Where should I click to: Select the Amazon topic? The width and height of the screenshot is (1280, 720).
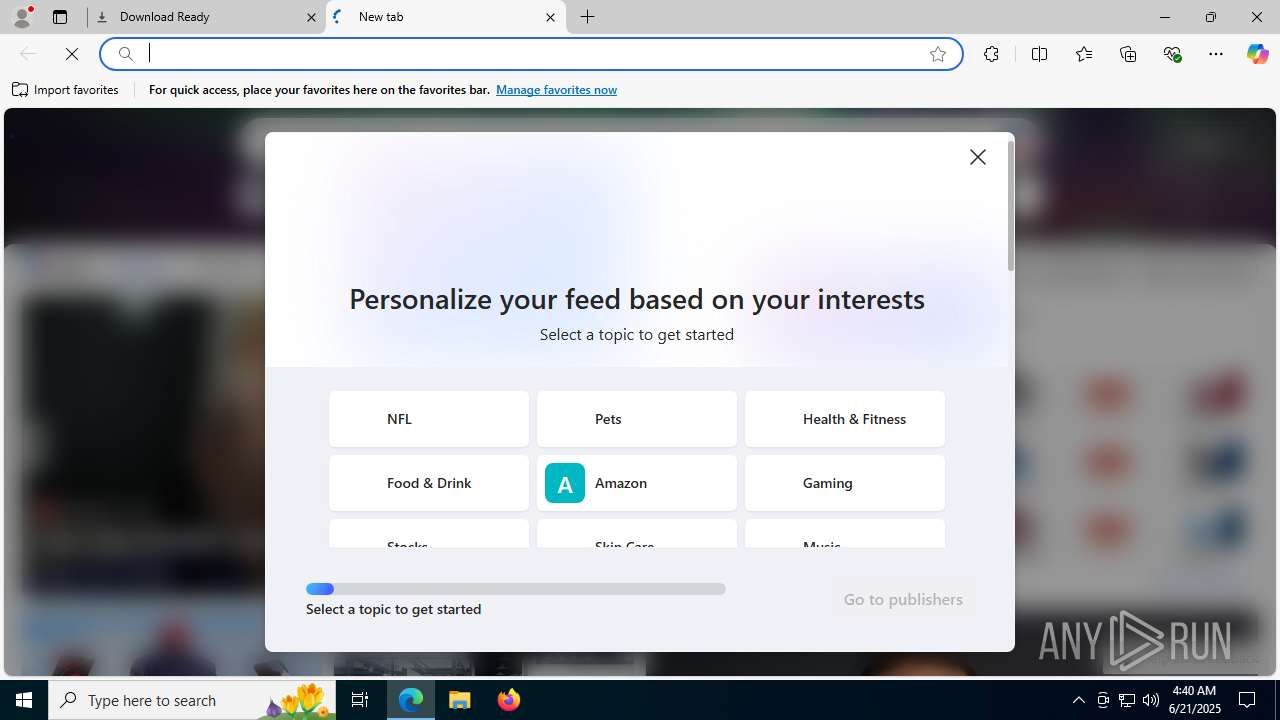click(637, 483)
